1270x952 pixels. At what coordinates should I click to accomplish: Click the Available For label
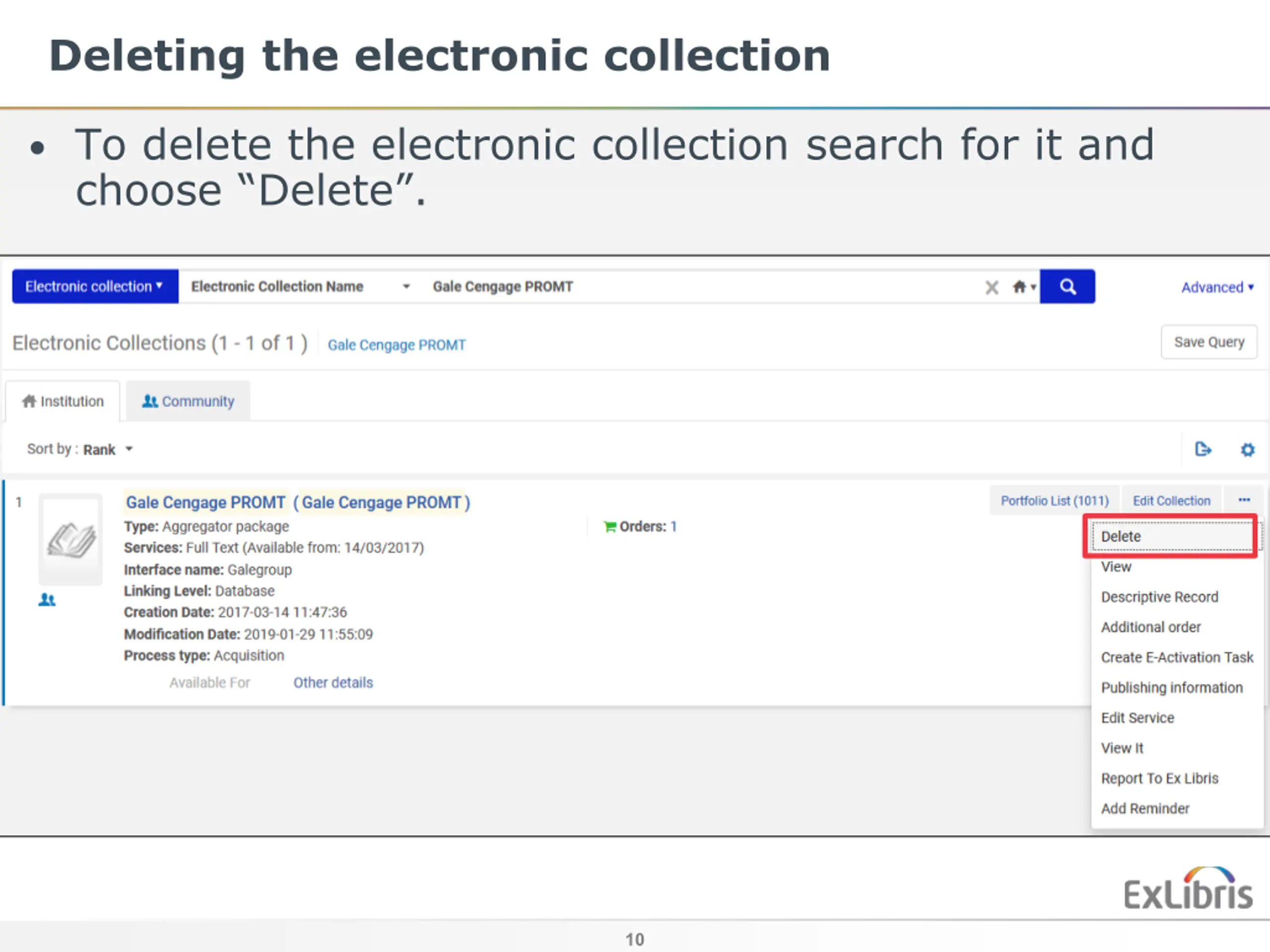pyautogui.click(x=209, y=683)
